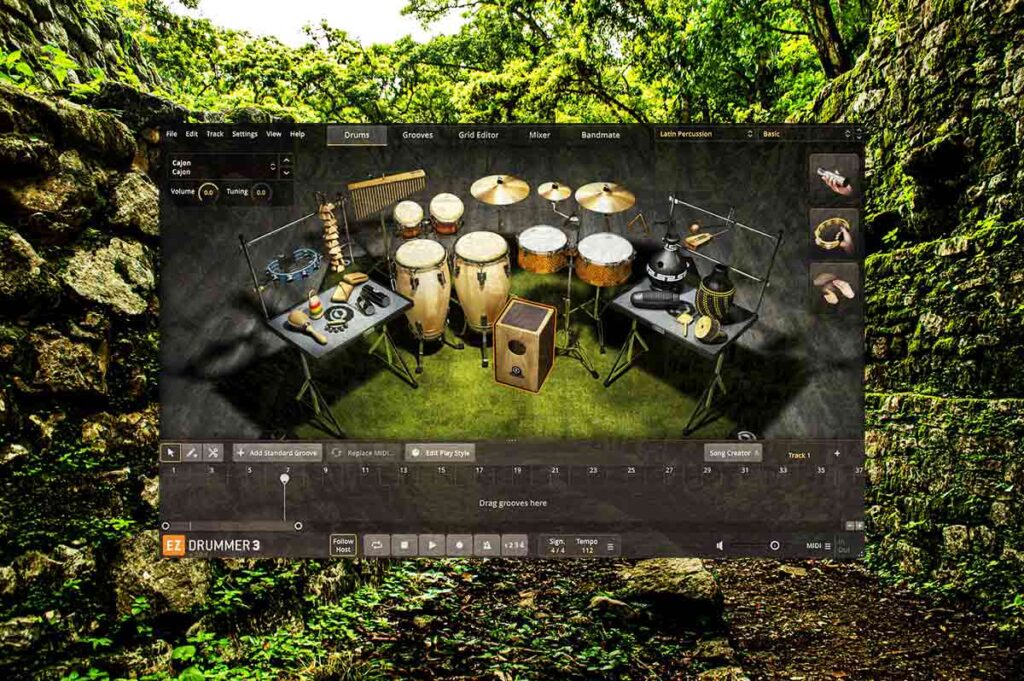This screenshot has height=681, width=1024.
Task: Select the pencil draw tool
Action: 192,452
